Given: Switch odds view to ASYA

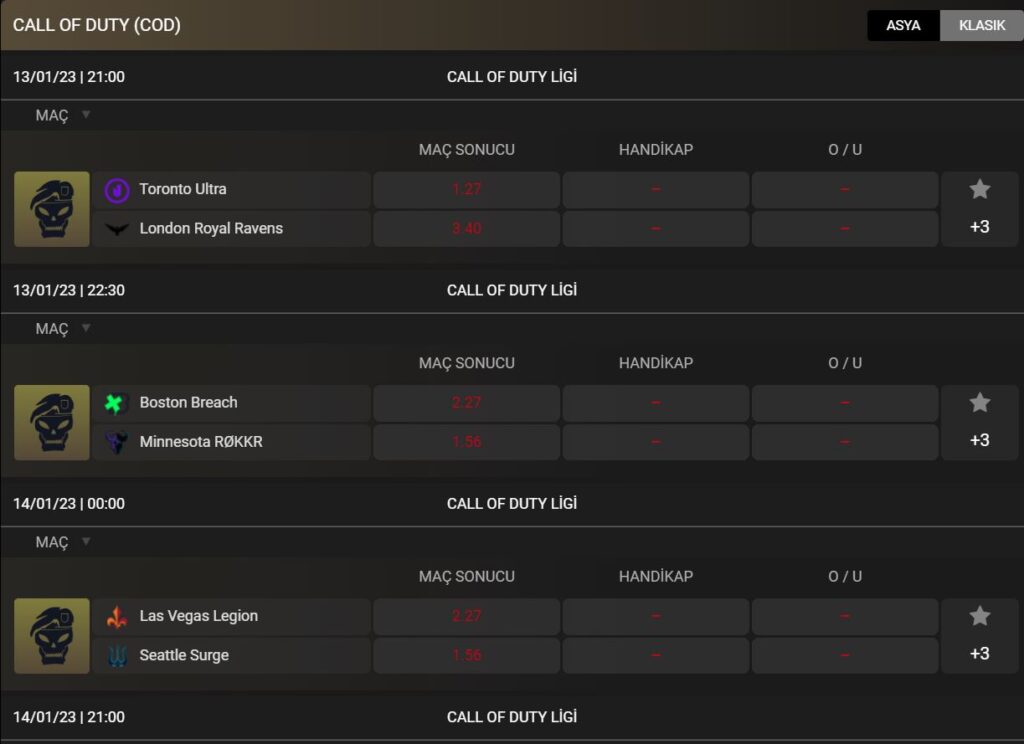Looking at the screenshot, I should tap(903, 25).
